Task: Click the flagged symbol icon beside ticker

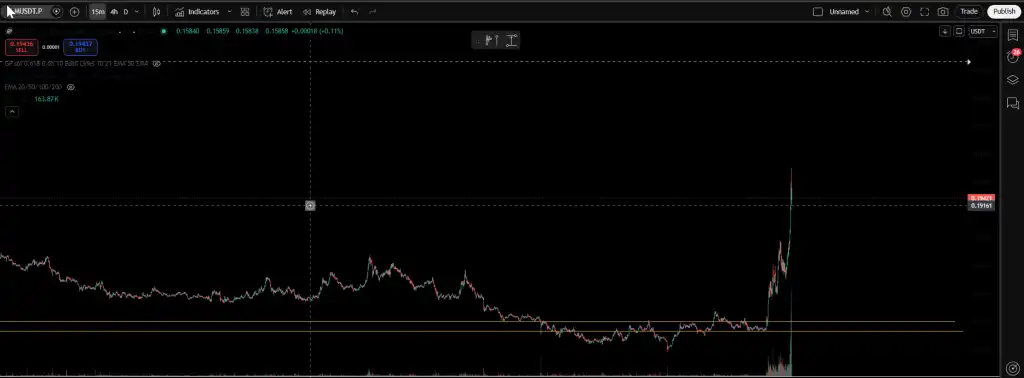Action: click(x=56, y=12)
